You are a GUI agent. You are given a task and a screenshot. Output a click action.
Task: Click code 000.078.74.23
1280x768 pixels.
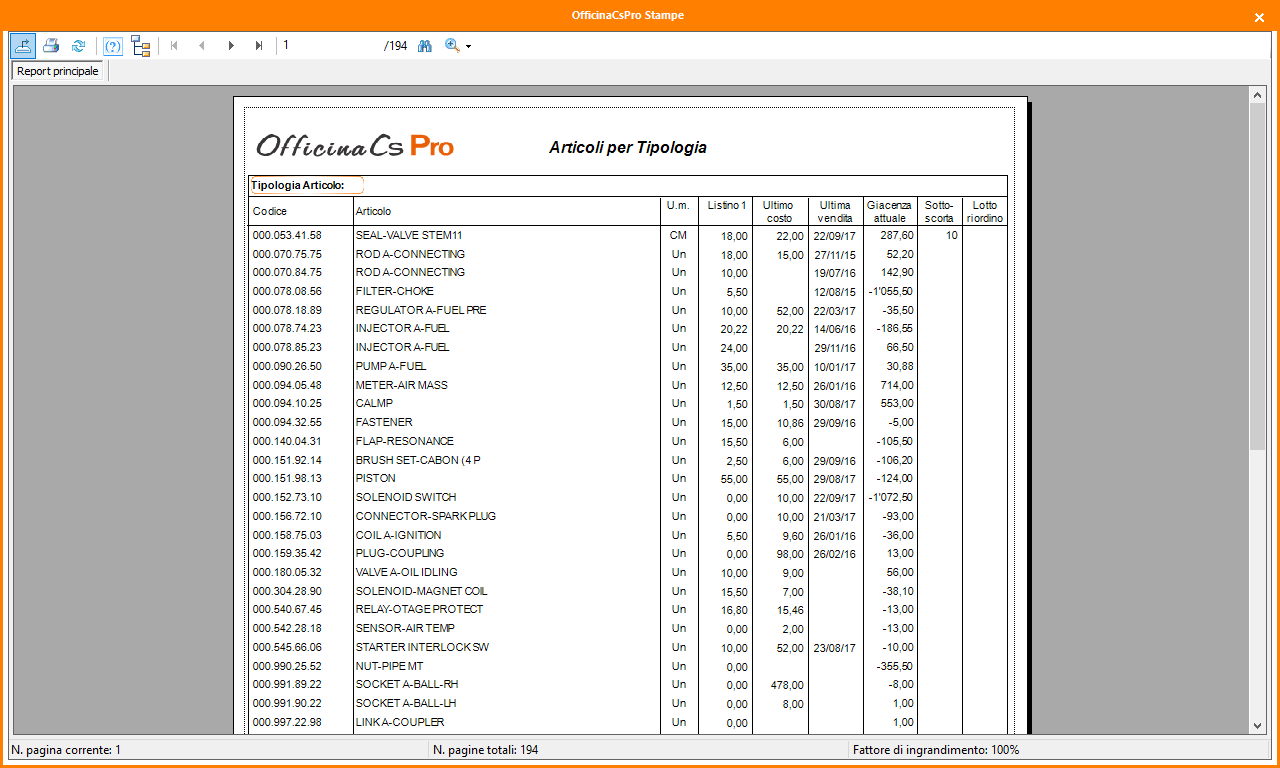(287, 328)
